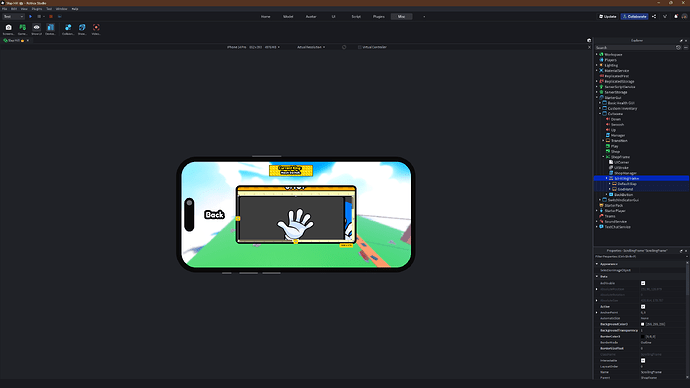
Task: Select Players in the Explorer
Action: [x=610, y=60]
